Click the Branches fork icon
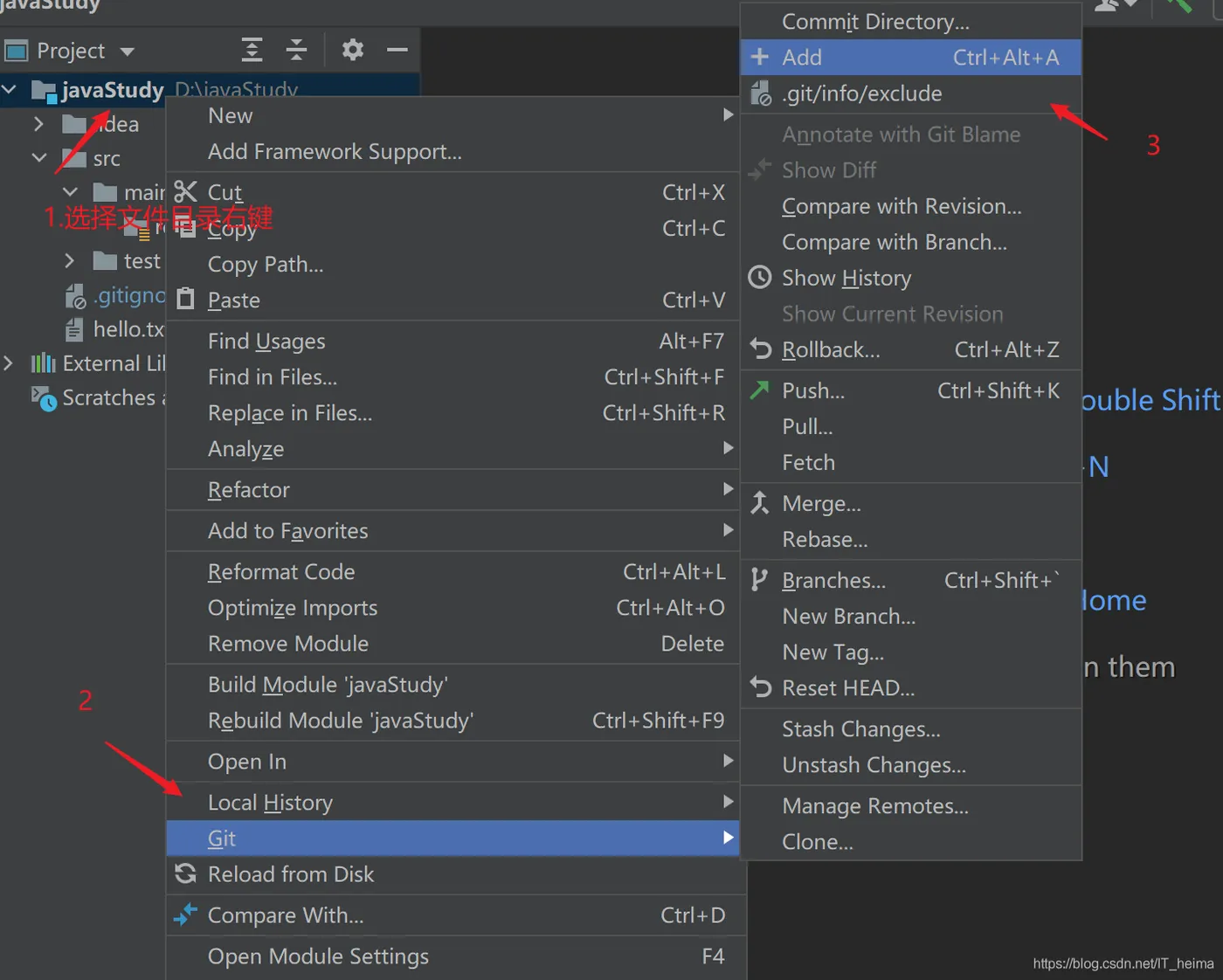The image size is (1223, 980). point(760,580)
